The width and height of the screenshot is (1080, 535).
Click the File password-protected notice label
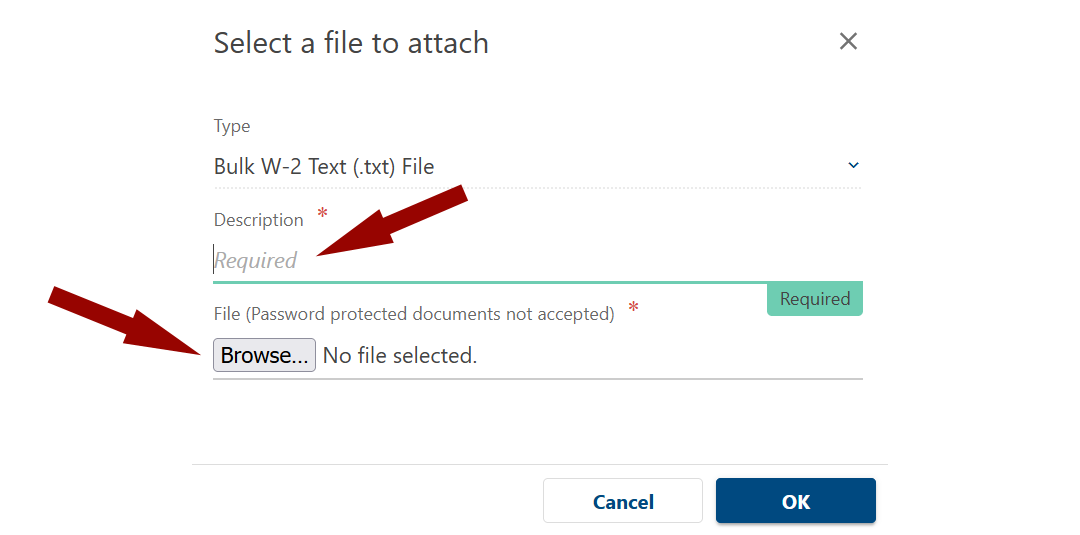414,314
